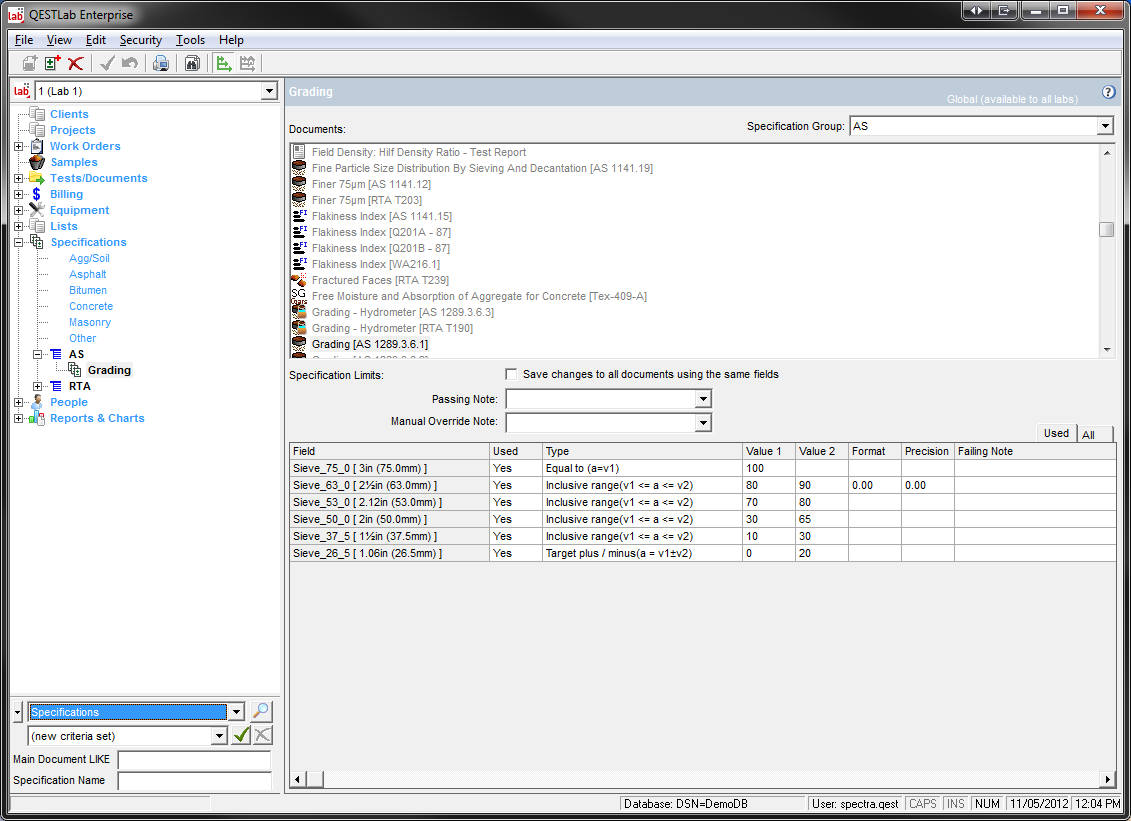Click the Main Document LIKE input field
This screenshot has width=1131, height=821.
pyautogui.click(x=194, y=760)
